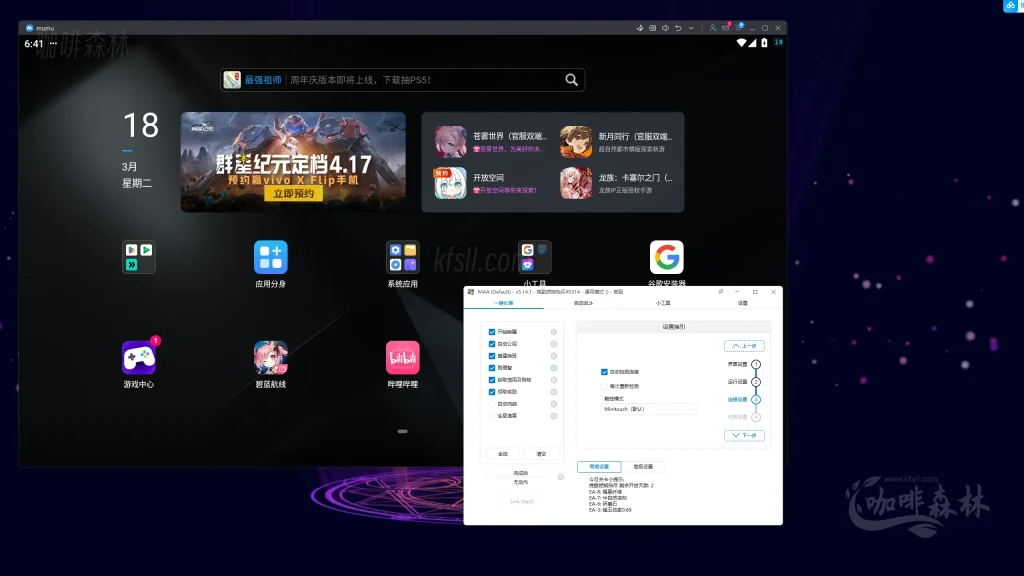1024x576 pixels.
Task: Advance to the next step with 下一步
Action: (x=744, y=436)
